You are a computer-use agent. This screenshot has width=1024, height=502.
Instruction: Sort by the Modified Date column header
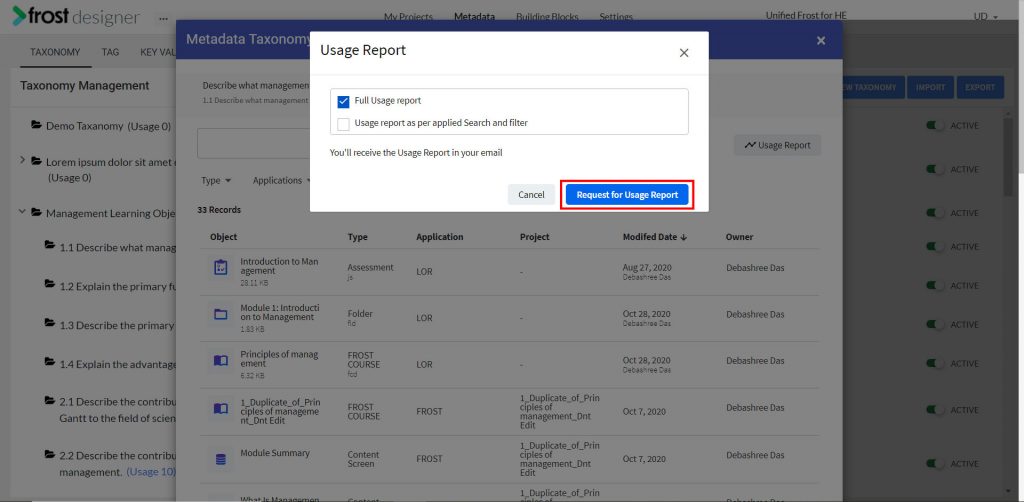tap(655, 237)
